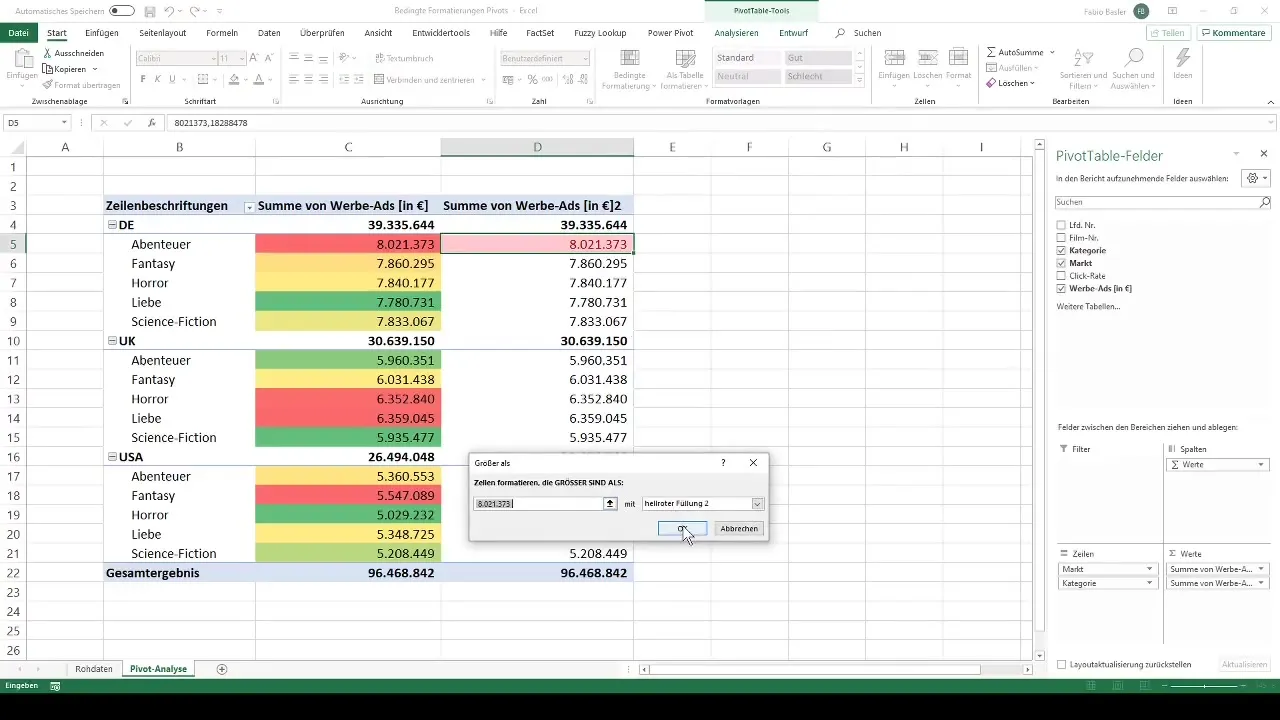
Task: Open the Datei tab
Action: (x=18, y=33)
